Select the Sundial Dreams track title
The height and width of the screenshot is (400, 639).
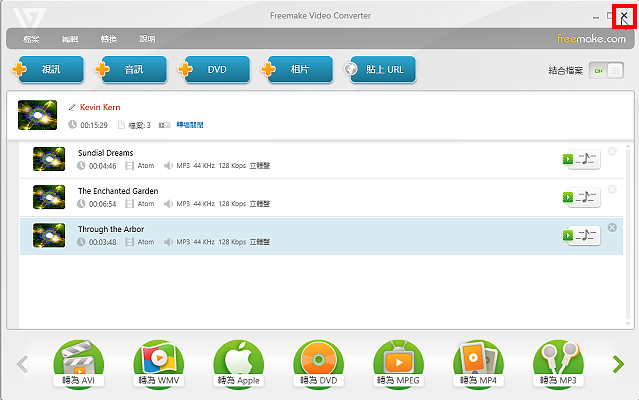coord(106,153)
